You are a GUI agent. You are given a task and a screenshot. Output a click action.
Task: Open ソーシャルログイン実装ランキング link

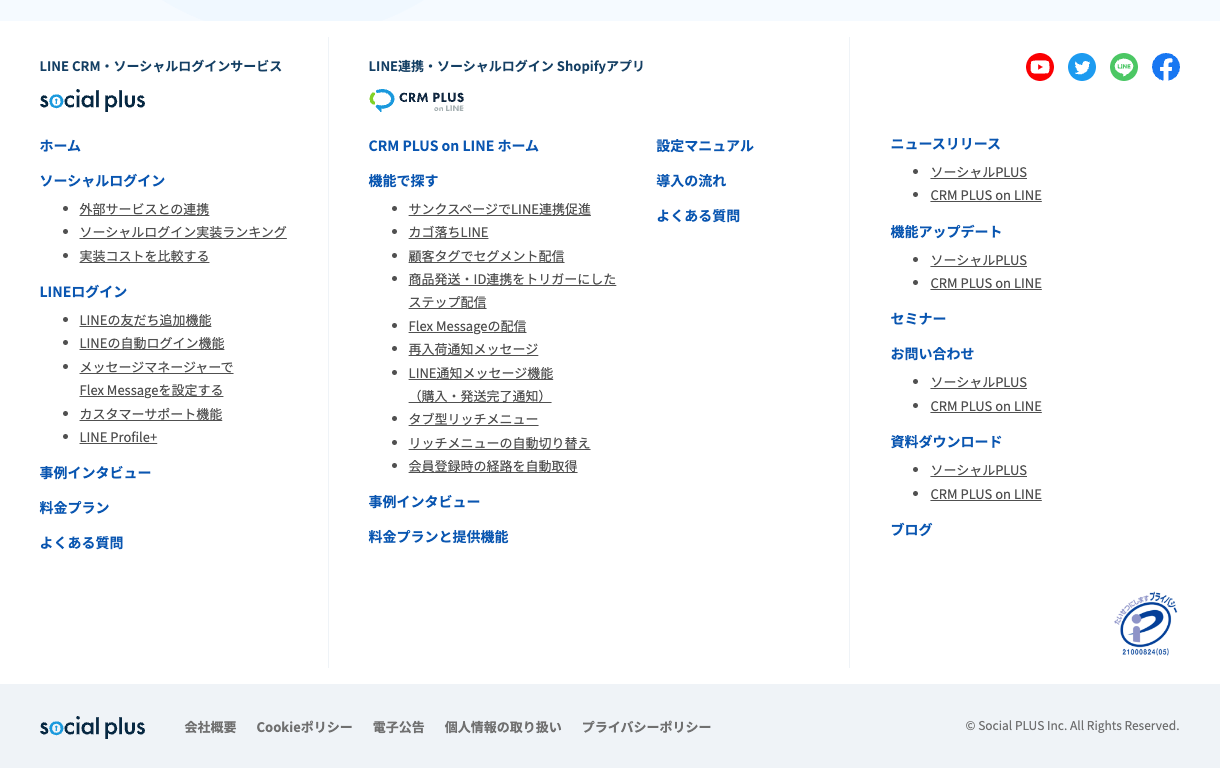tap(183, 232)
